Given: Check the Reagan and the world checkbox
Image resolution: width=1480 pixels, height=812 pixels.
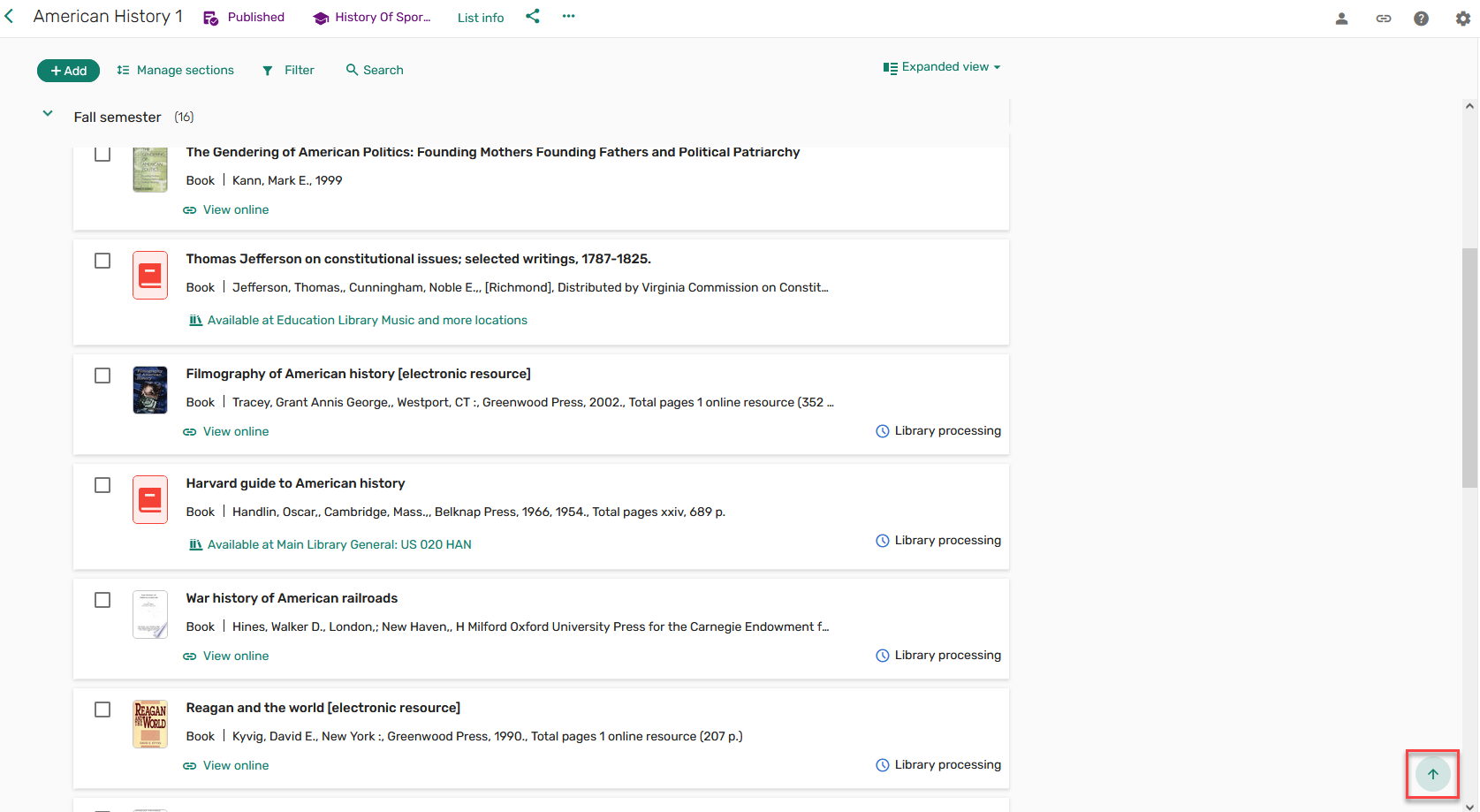Looking at the screenshot, I should [102, 710].
